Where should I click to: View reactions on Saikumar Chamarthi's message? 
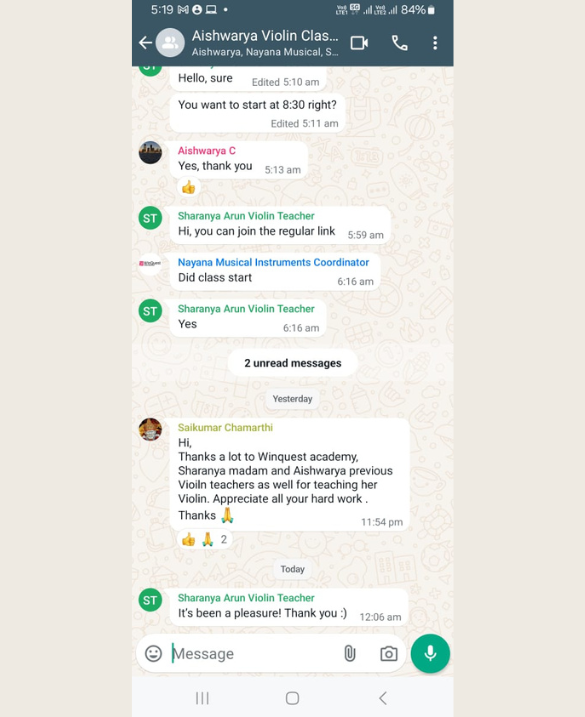tap(204, 540)
